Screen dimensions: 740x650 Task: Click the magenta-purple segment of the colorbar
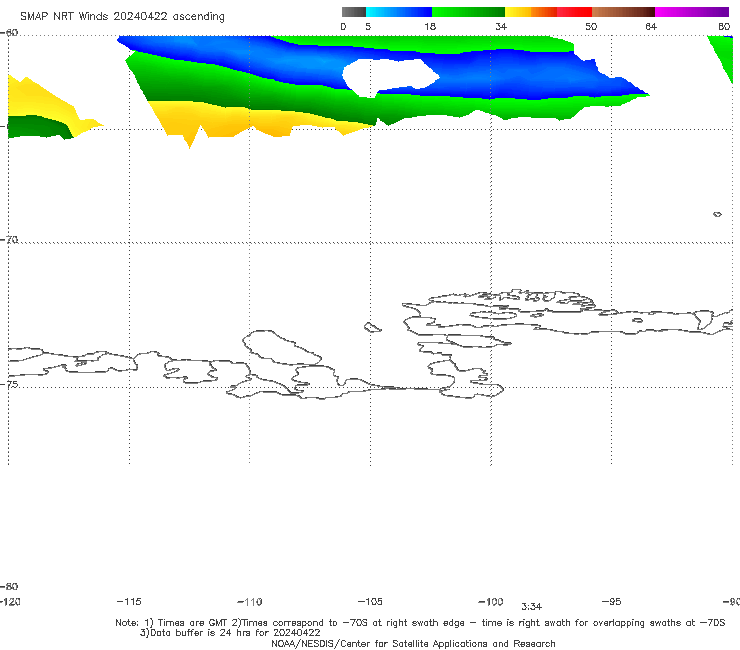click(692, 12)
